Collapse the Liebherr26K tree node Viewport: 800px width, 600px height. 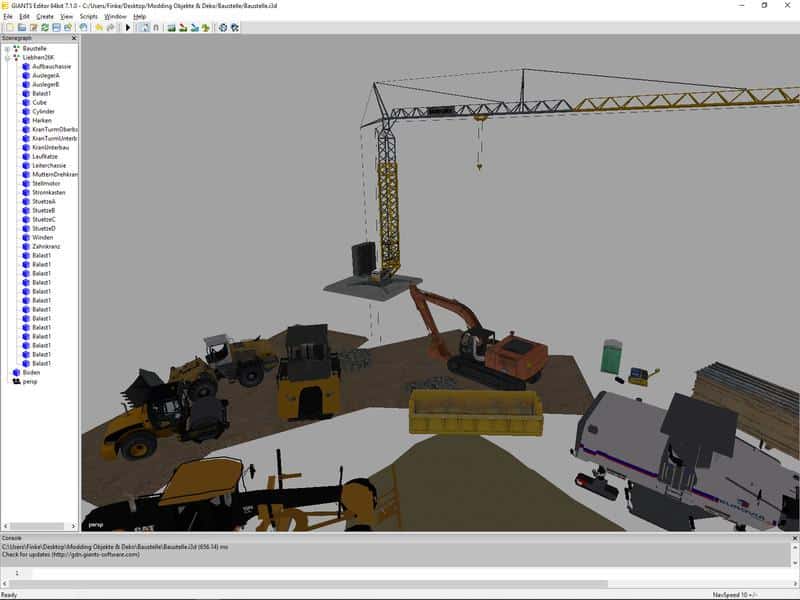coord(6,57)
